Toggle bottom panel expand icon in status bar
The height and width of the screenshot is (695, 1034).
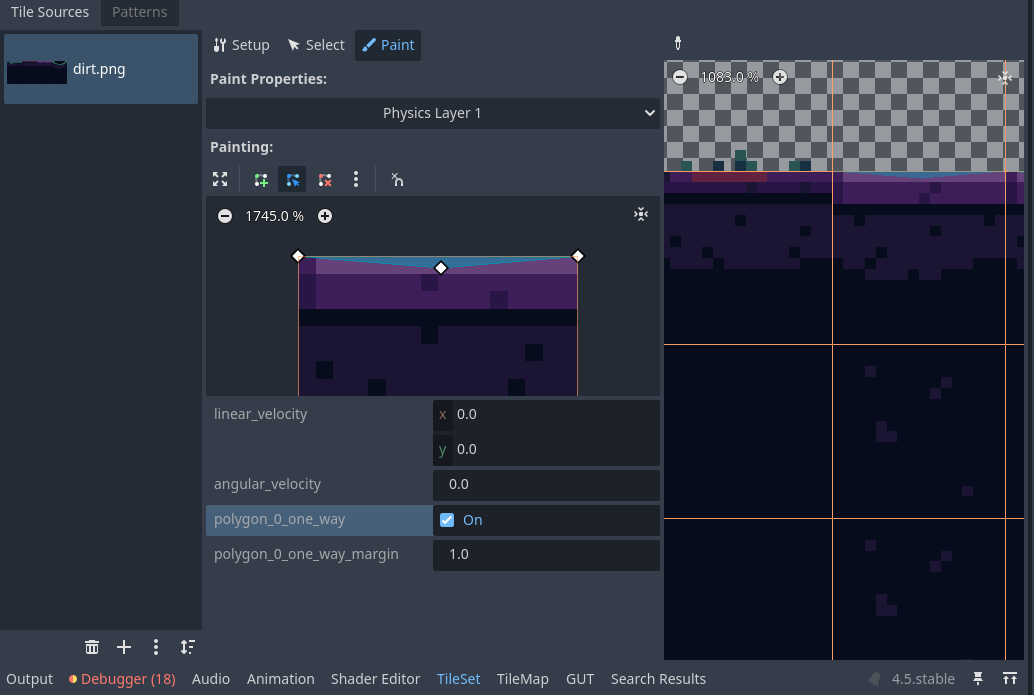(1011, 679)
